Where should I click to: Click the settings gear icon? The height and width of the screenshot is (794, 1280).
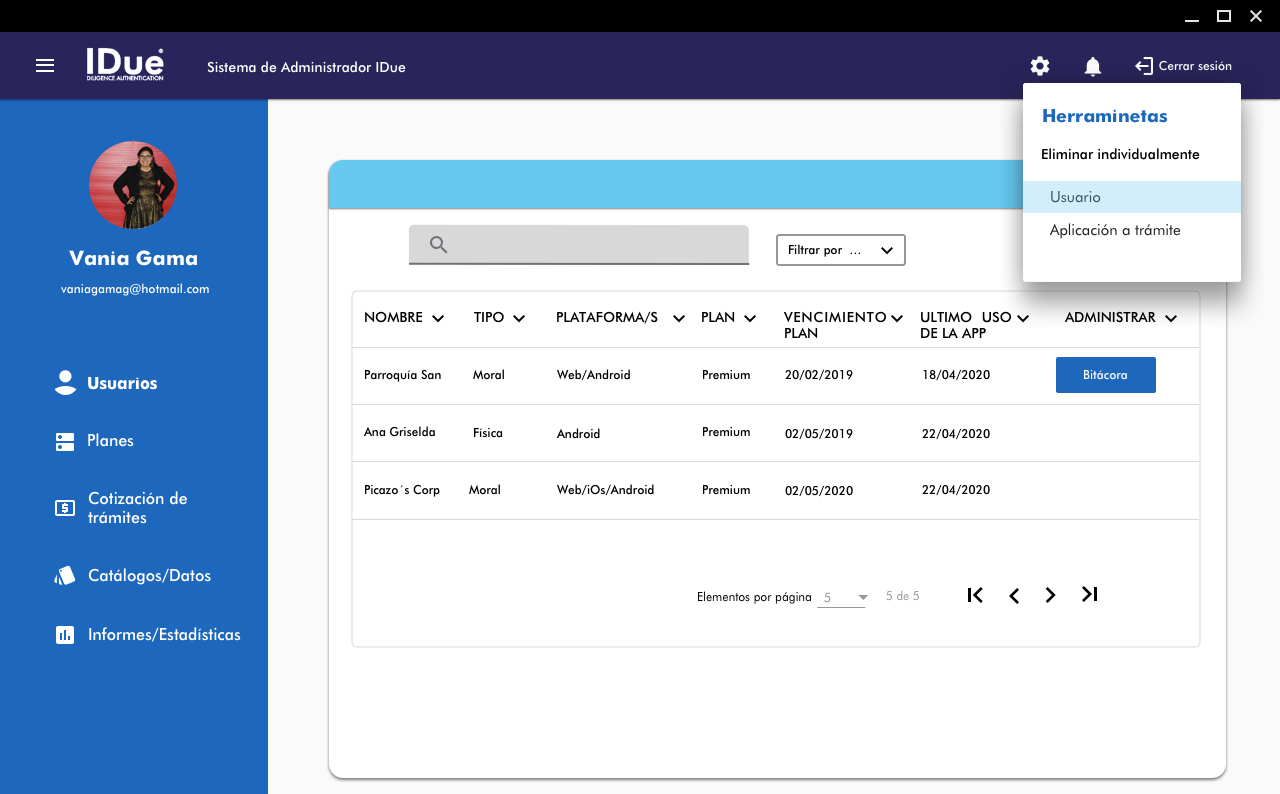1040,66
